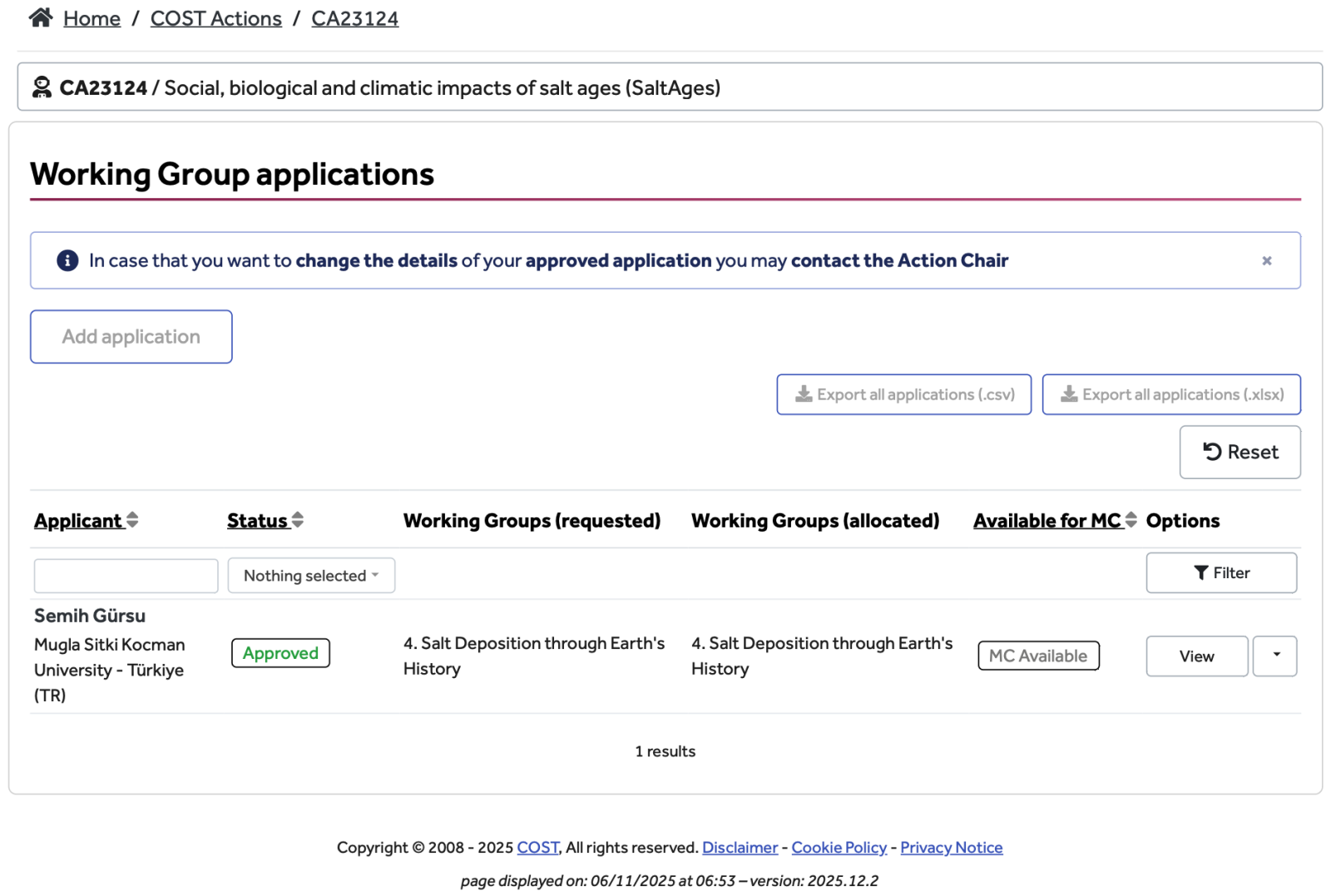Click the info icon in the notice banner
1331x896 pixels.
click(x=67, y=260)
